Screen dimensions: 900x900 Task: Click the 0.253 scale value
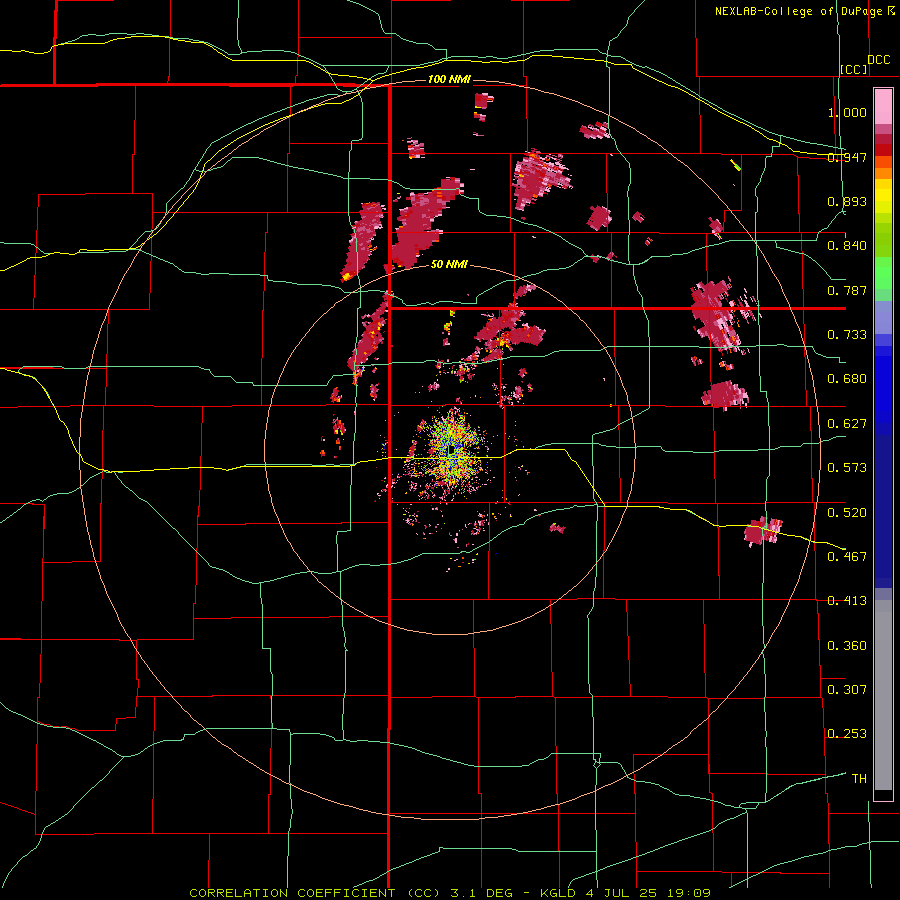pyautogui.click(x=847, y=734)
